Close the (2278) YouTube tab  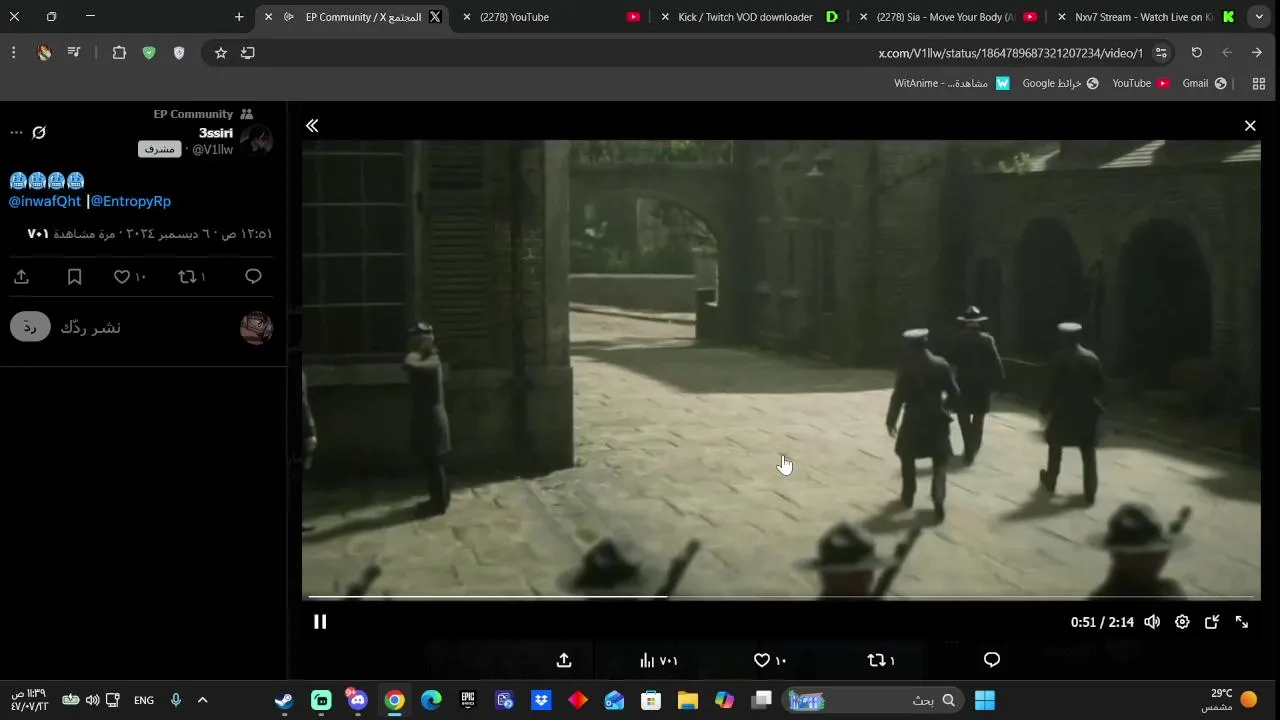pyautogui.click(x=467, y=17)
